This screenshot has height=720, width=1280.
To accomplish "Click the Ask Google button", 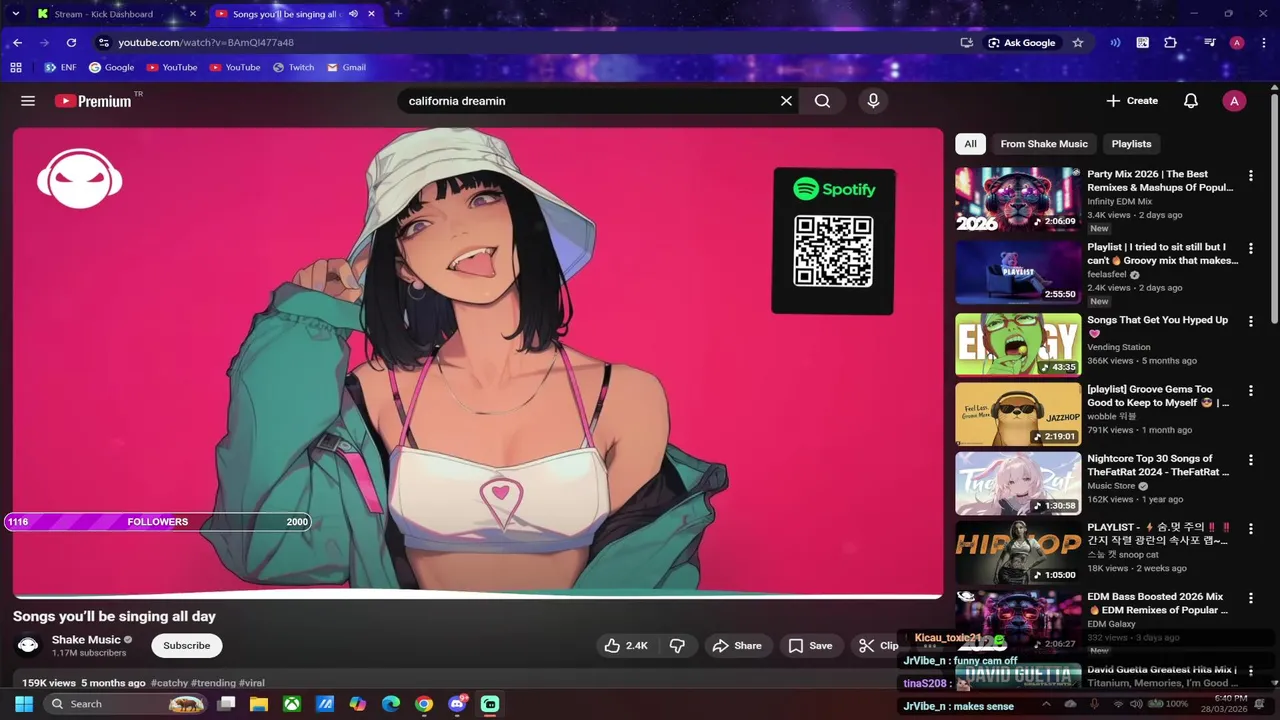I will (x=1022, y=43).
